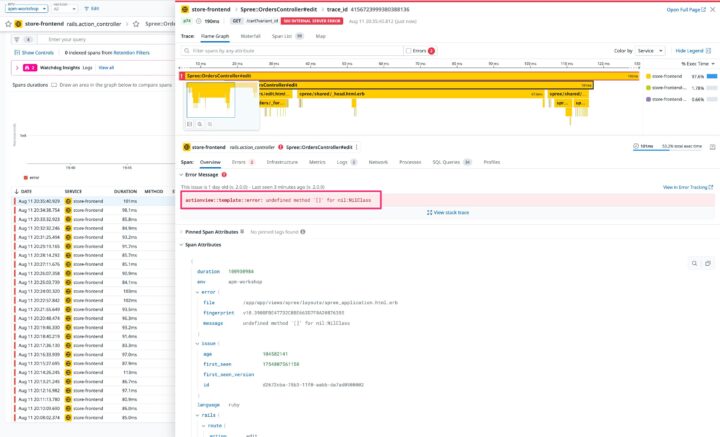
Task: Click green store-frontend legend swatch
Action: coord(648,88)
